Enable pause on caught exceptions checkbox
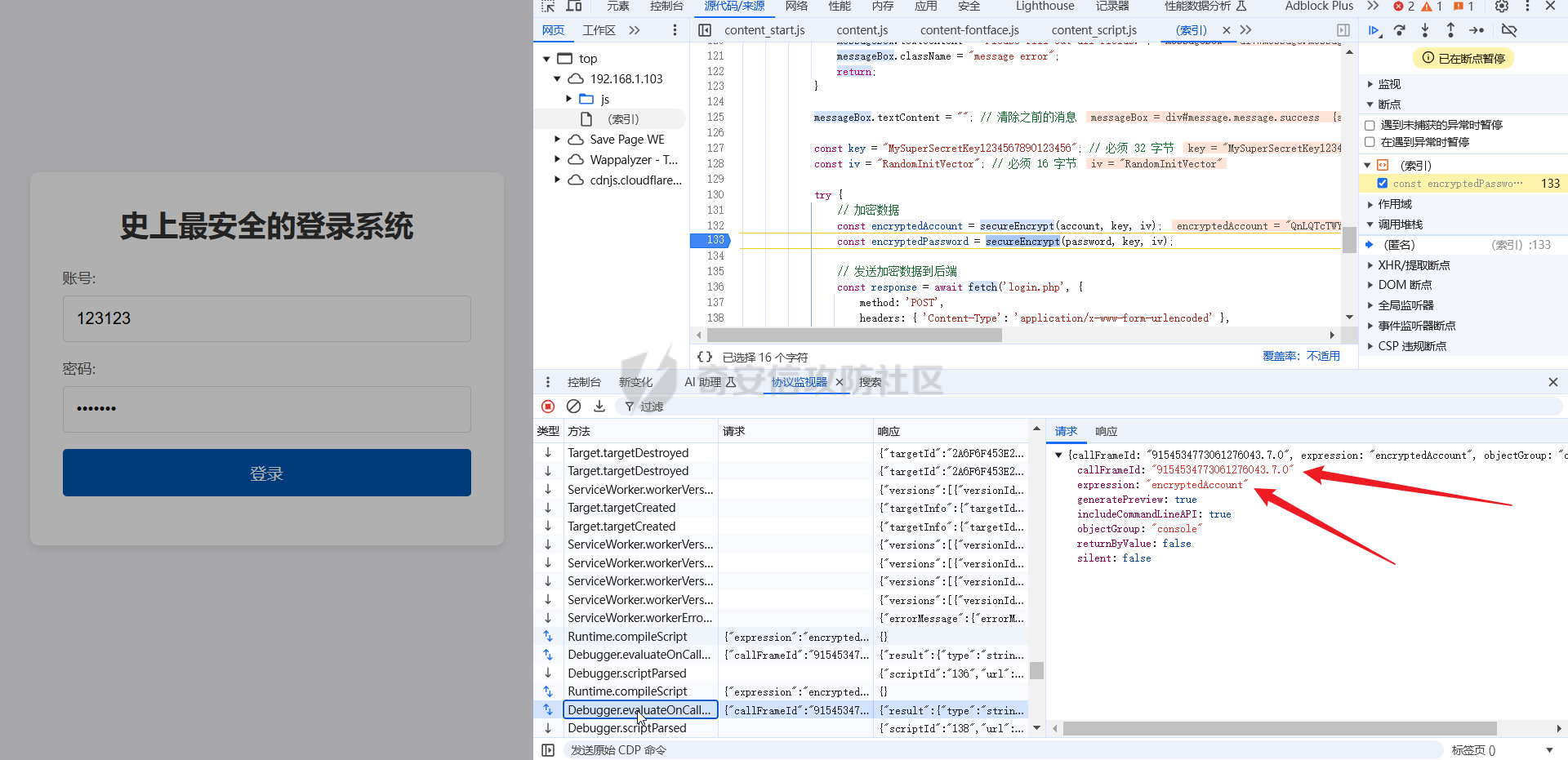 [x=1370, y=142]
